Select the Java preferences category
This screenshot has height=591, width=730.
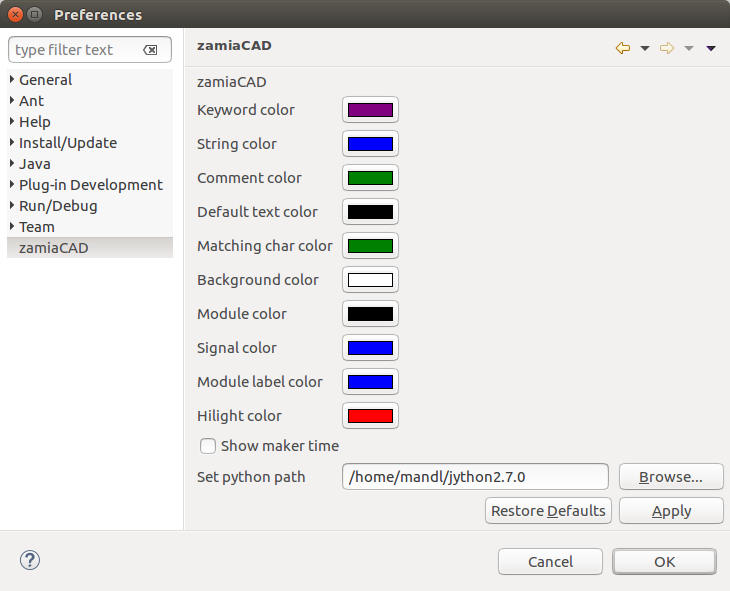click(34, 164)
